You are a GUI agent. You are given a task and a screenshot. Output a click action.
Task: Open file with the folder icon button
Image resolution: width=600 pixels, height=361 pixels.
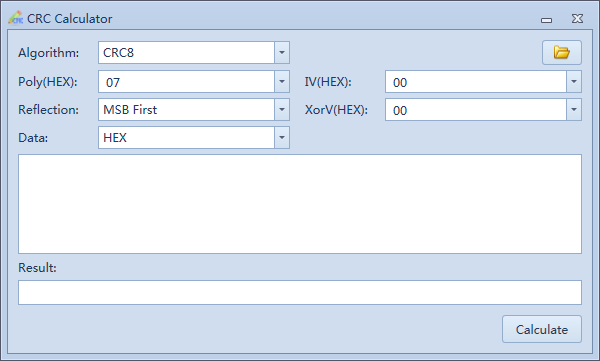point(562,52)
